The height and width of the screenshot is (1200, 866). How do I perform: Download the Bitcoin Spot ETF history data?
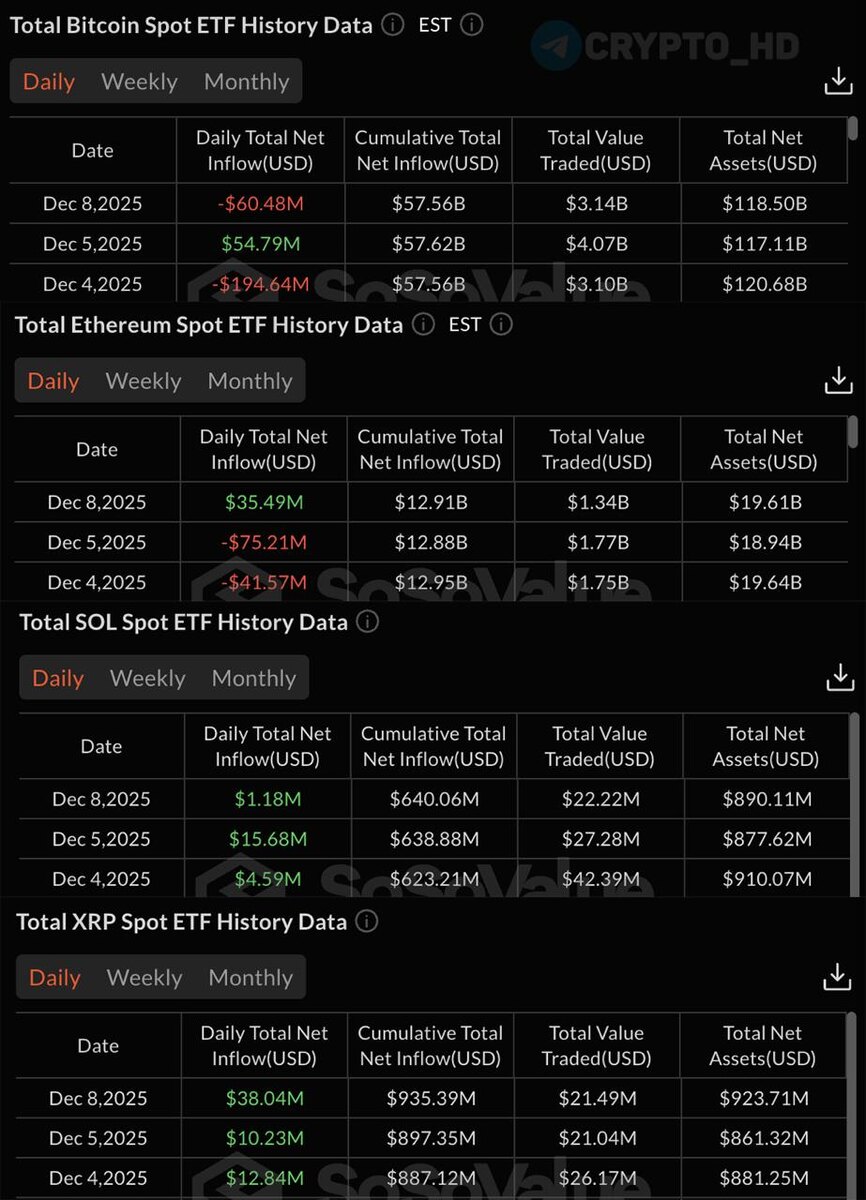point(838,82)
